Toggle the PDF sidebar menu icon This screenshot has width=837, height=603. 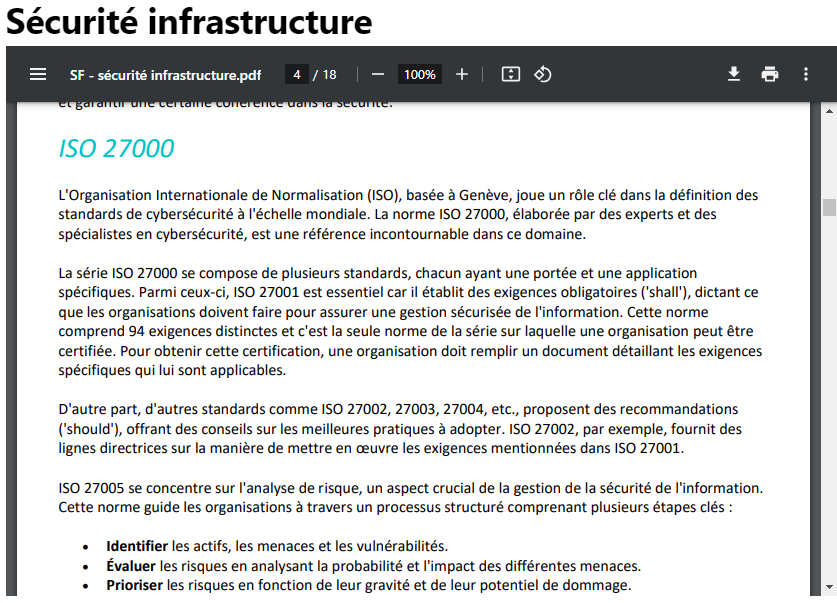point(38,75)
